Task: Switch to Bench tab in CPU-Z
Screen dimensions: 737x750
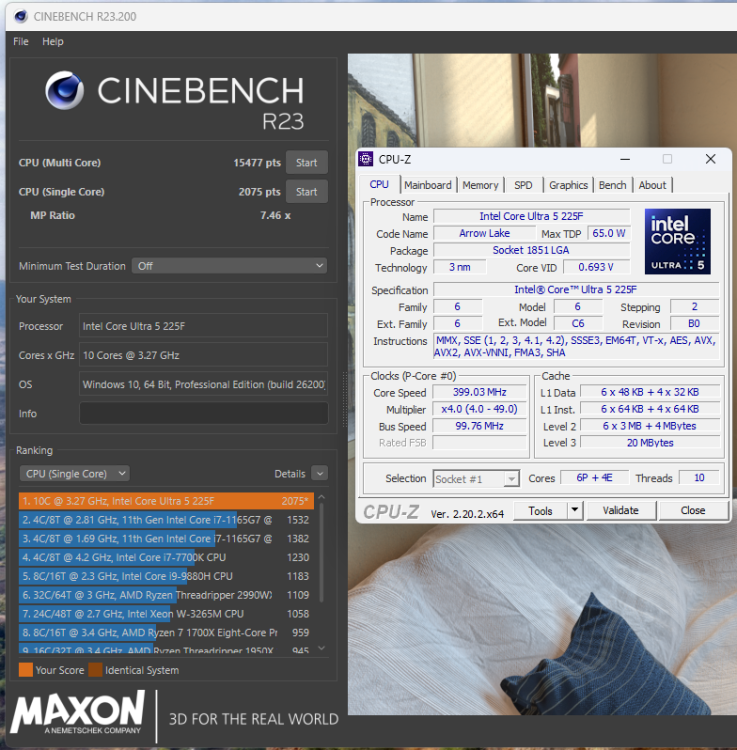Action: tap(613, 185)
